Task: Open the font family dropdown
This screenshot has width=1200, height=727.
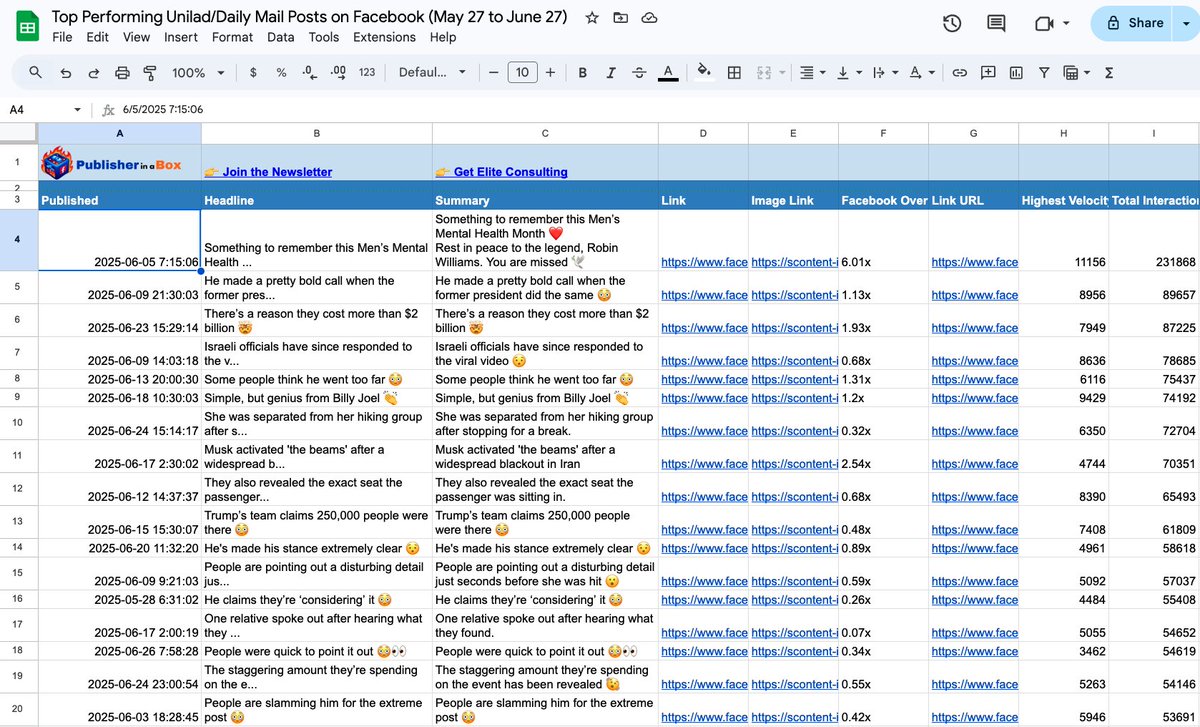Action: click(x=432, y=72)
